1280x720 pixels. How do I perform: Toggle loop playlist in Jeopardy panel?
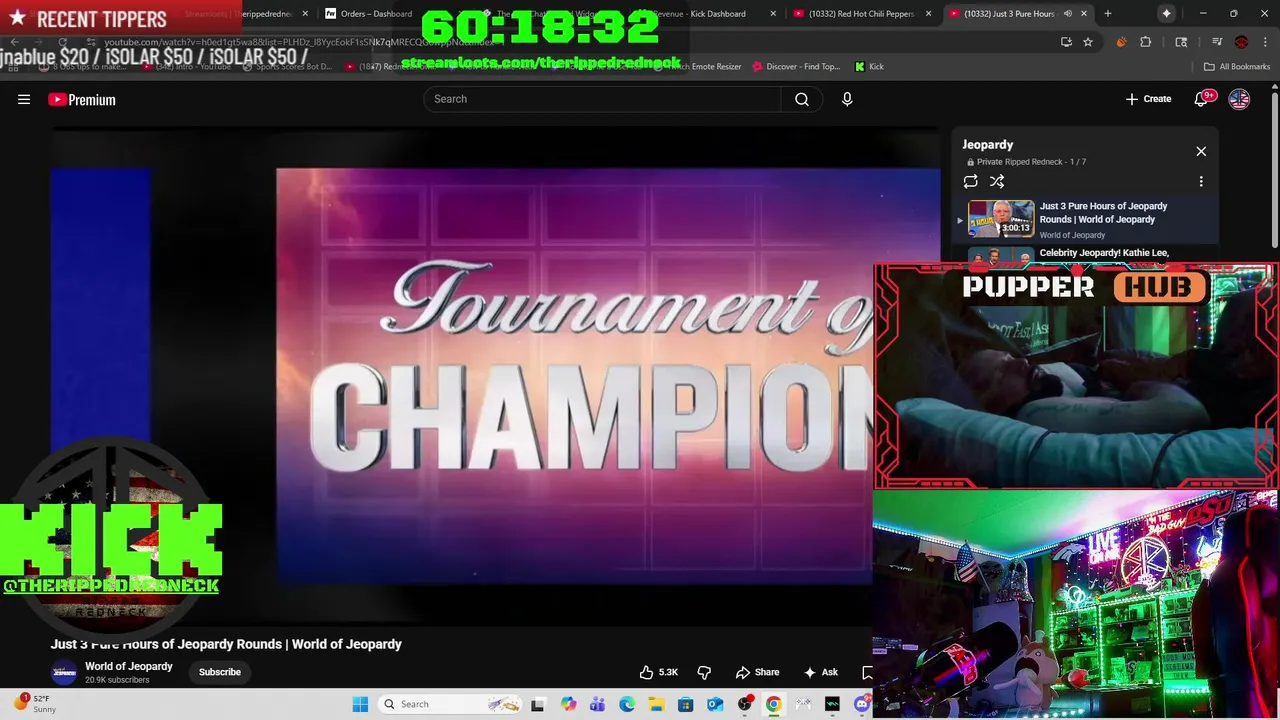(970, 181)
